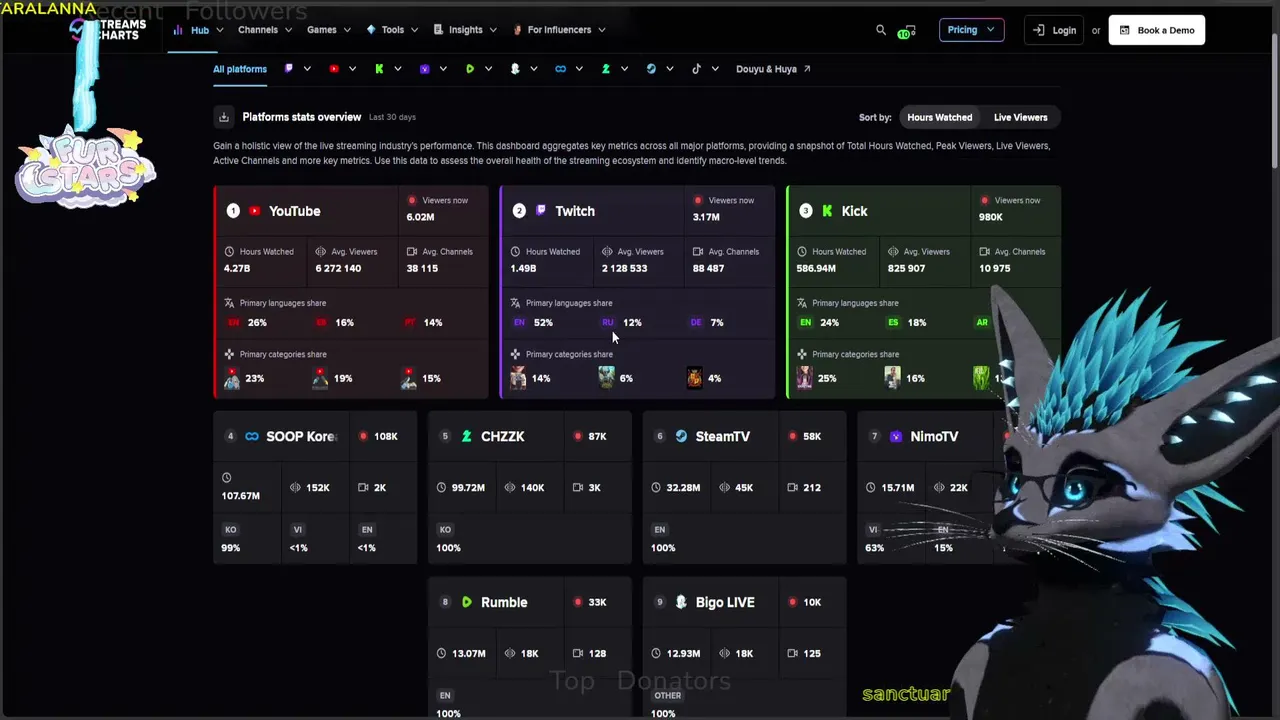
Task: Select the YouTube platform tab icon
Action: pyautogui.click(x=334, y=69)
